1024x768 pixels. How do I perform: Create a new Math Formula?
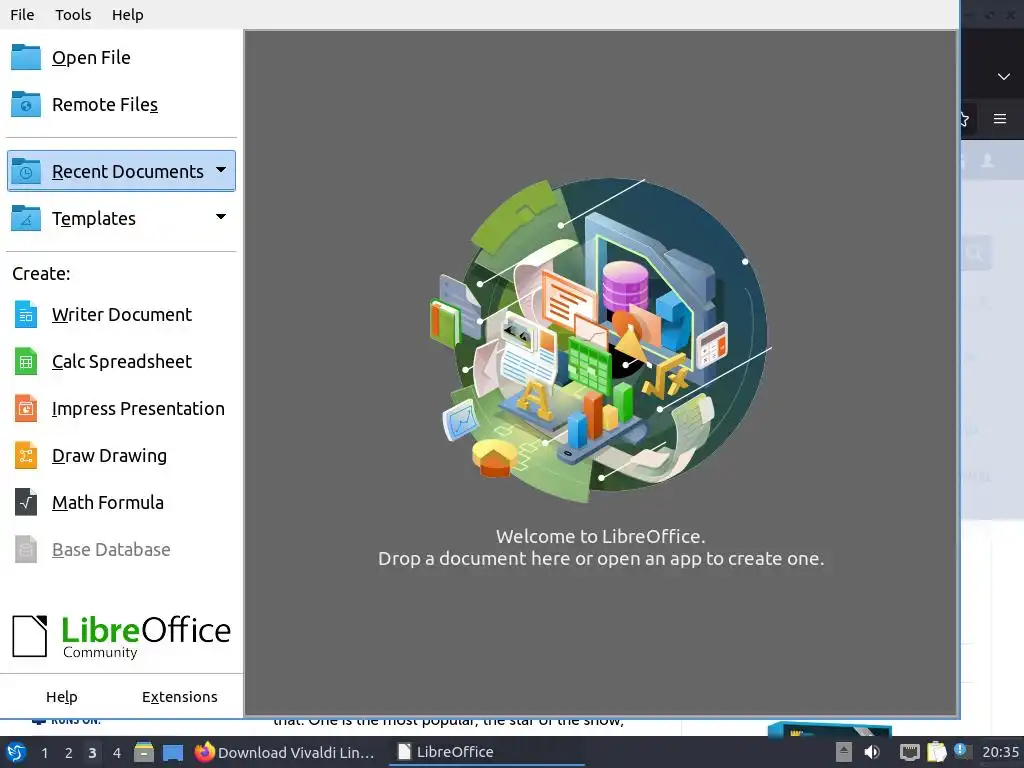[121, 503]
